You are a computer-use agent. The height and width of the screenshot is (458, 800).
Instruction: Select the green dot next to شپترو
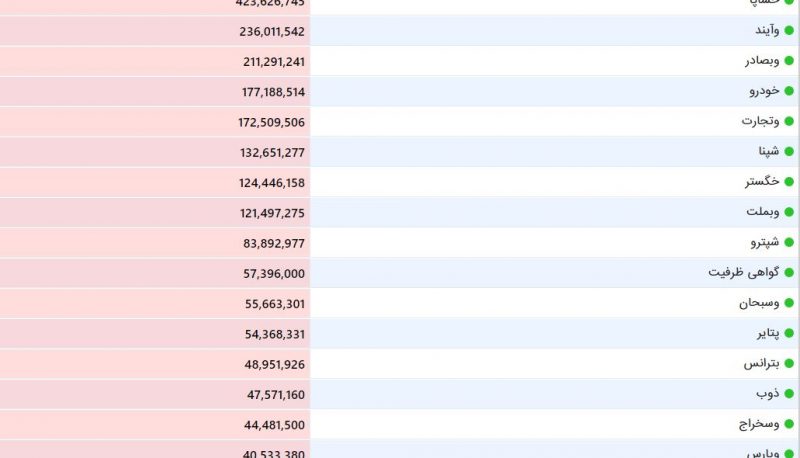tap(789, 242)
